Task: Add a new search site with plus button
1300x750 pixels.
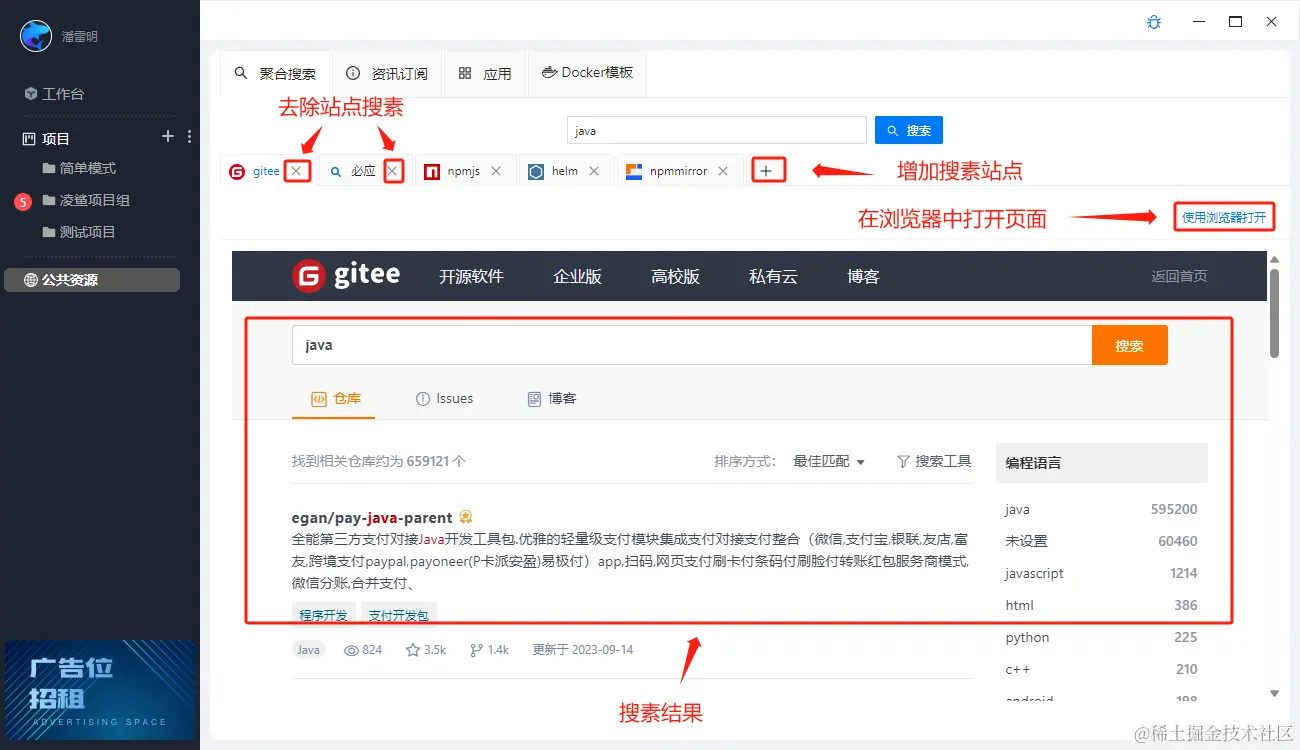Action: [x=767, y=171]
